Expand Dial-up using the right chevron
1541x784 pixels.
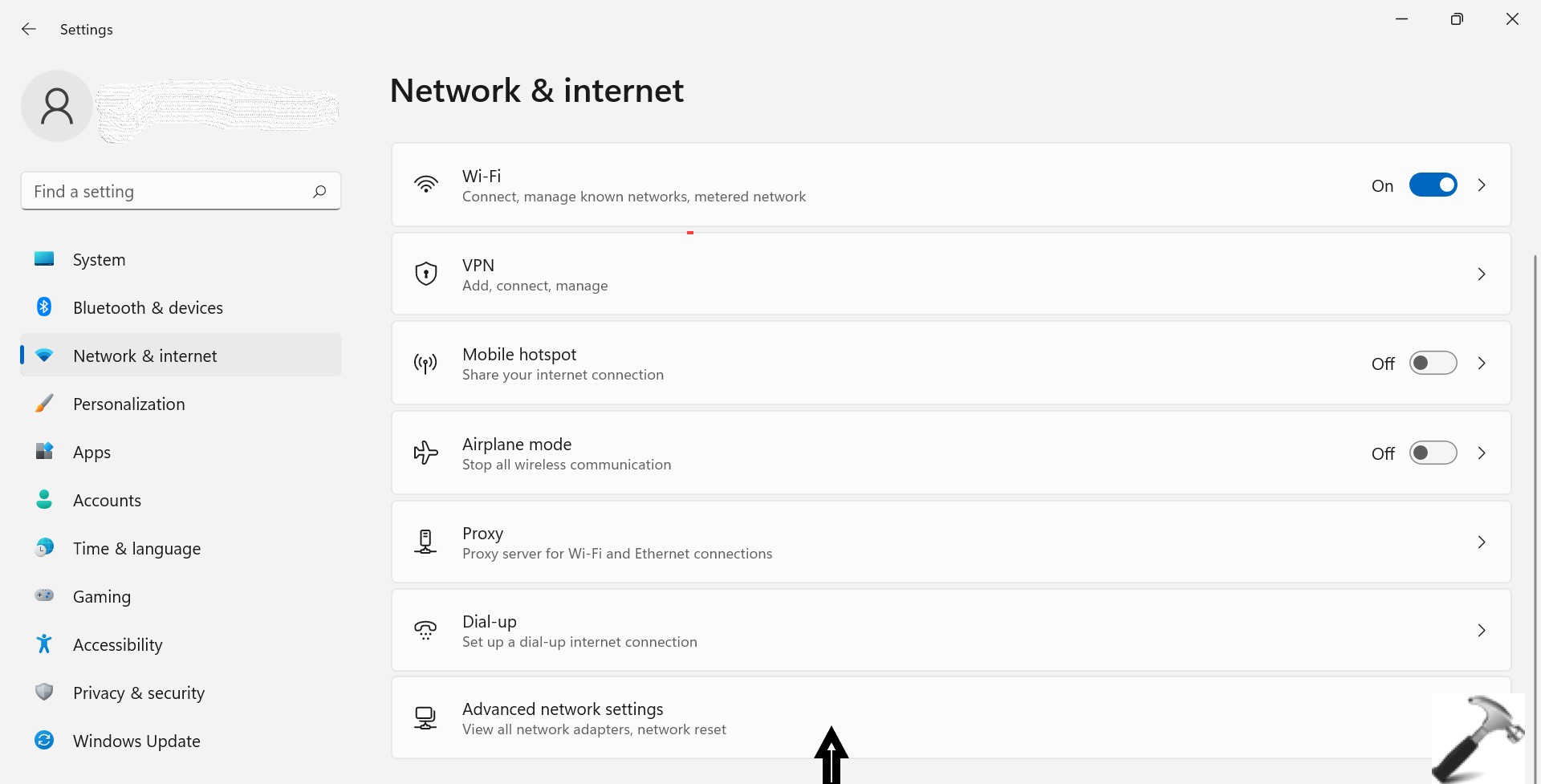tap(1482, 631)
